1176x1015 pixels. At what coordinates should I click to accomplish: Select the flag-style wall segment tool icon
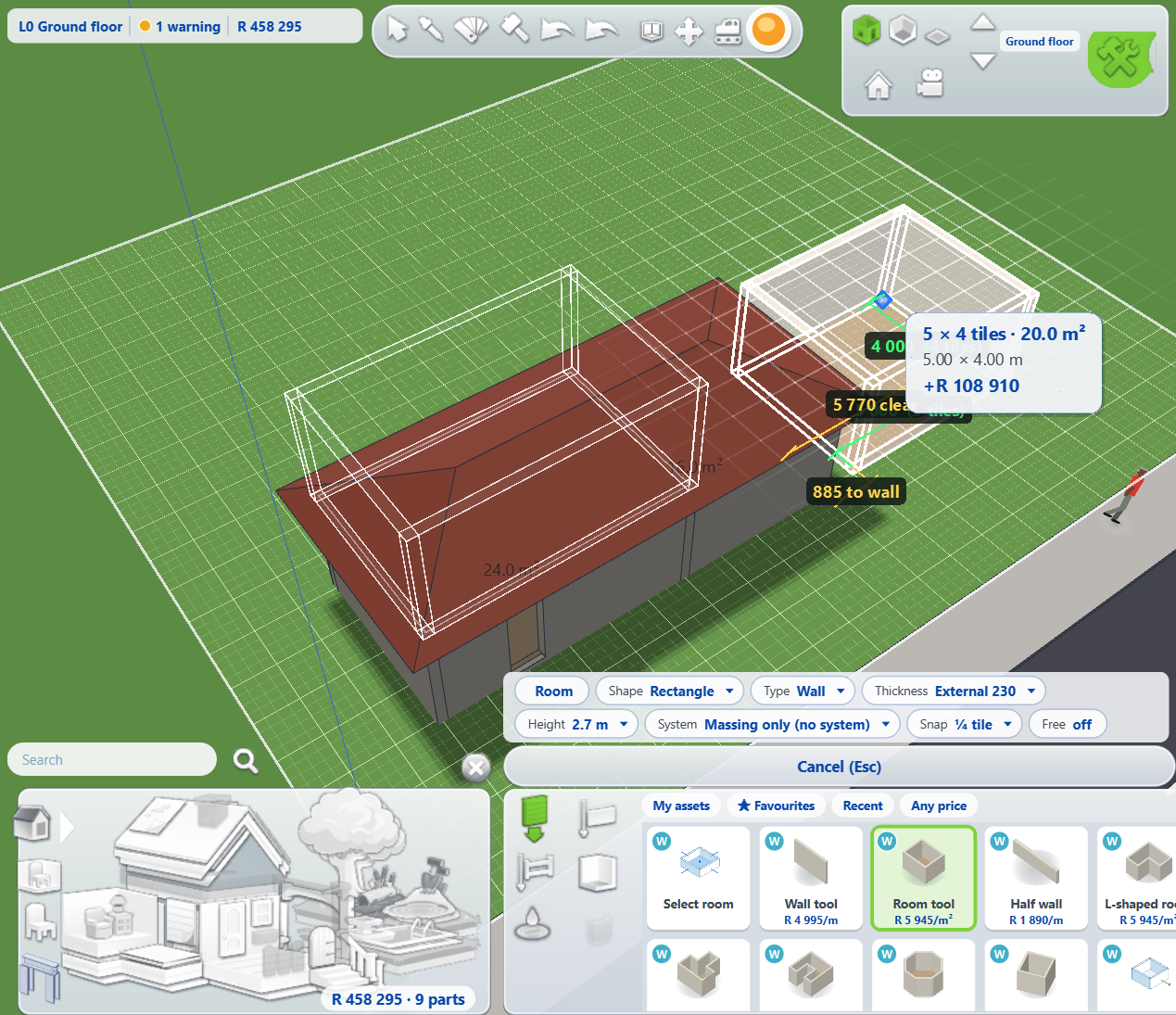[597, 818]
